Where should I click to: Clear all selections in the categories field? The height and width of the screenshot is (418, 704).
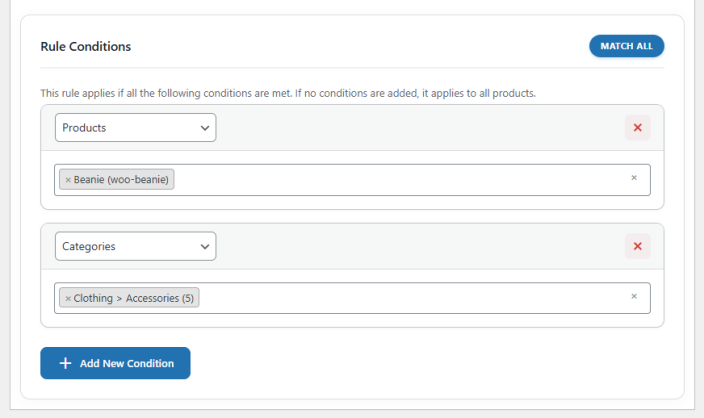coord(634,296)
